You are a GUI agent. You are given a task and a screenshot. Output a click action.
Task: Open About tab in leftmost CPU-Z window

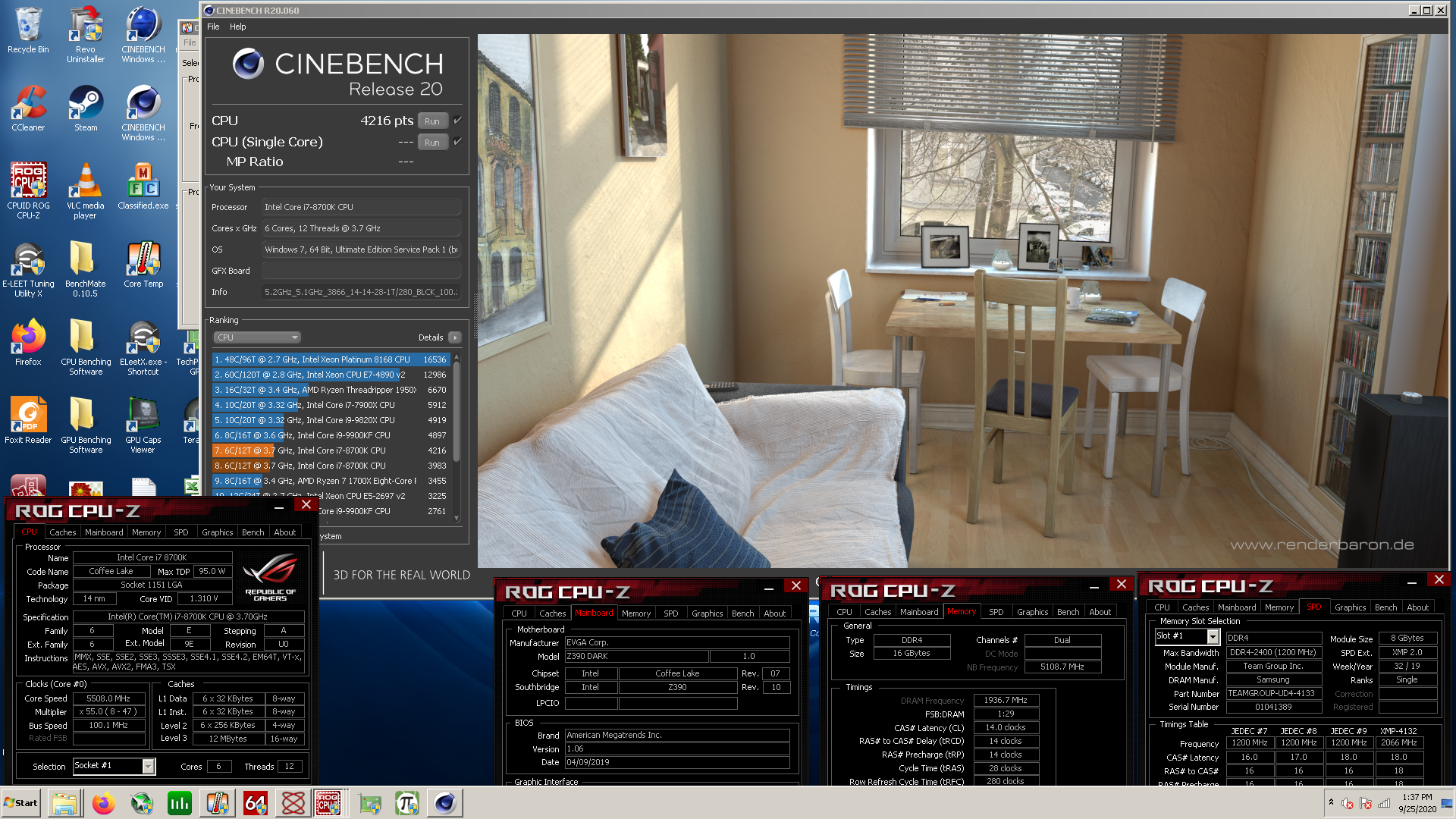coord(285,532)
